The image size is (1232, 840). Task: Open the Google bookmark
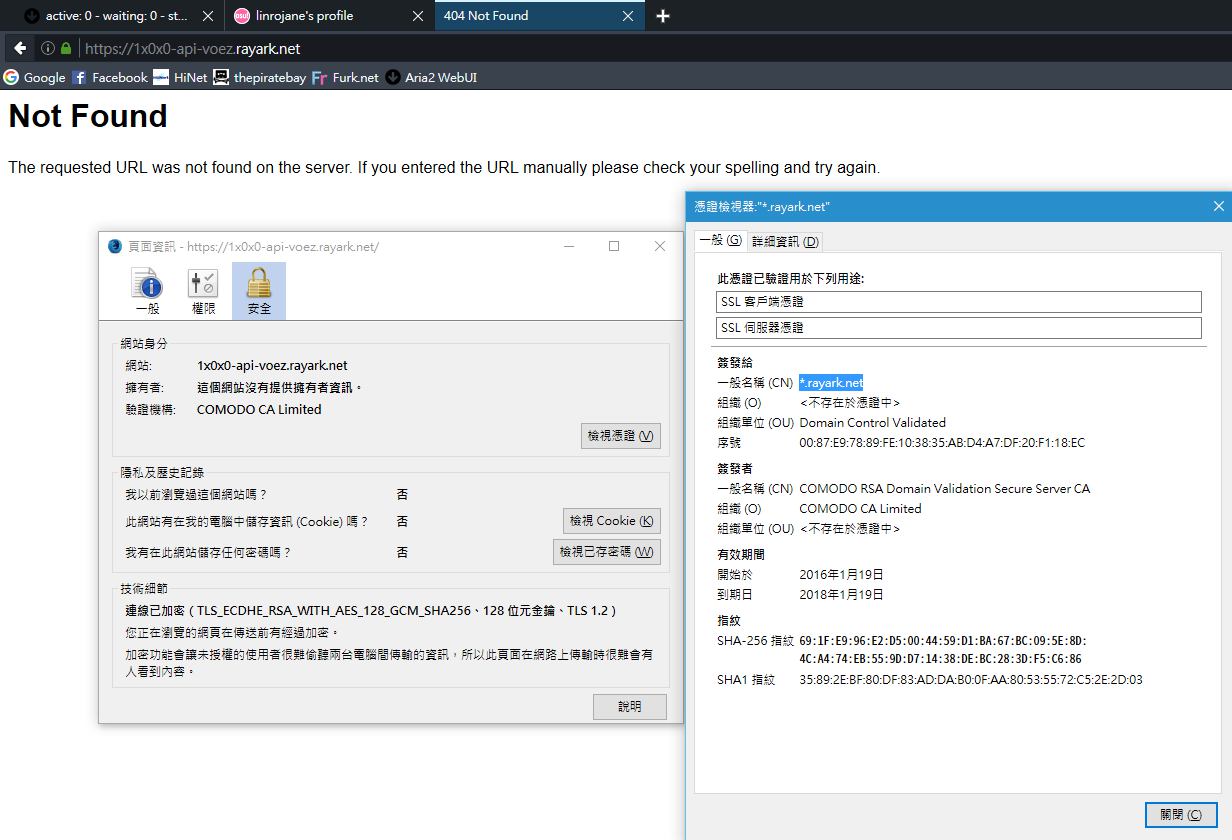pos(35,77)
